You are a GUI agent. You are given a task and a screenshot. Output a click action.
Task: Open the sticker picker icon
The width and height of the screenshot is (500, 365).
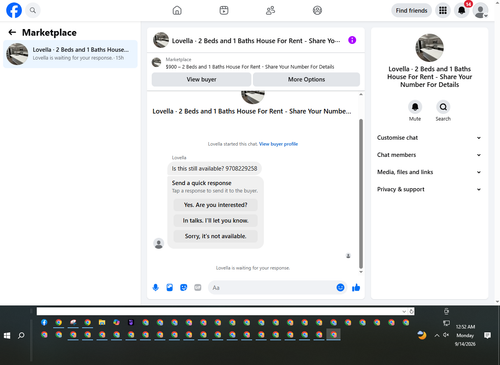coord(184,288)
